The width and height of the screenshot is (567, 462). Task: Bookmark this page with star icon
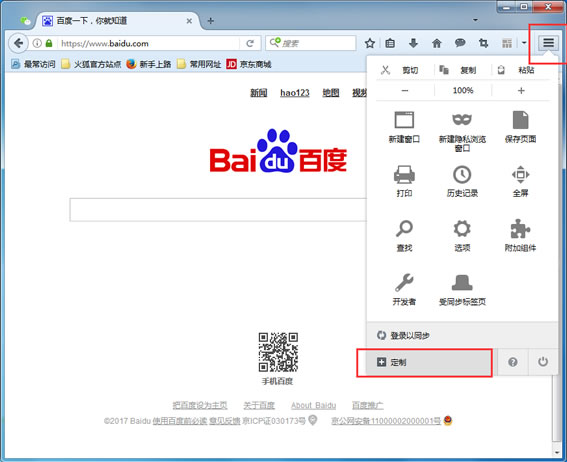(x=370, y=43)
